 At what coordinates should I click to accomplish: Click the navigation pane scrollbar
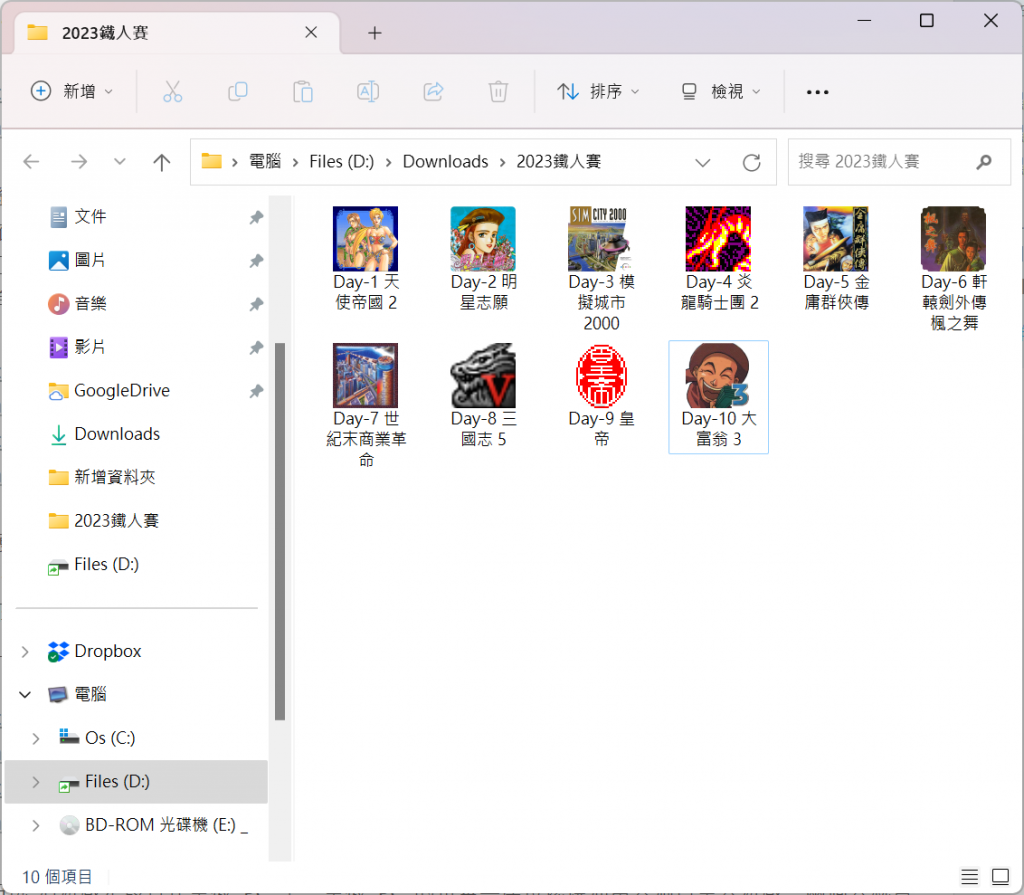point(280,530)
